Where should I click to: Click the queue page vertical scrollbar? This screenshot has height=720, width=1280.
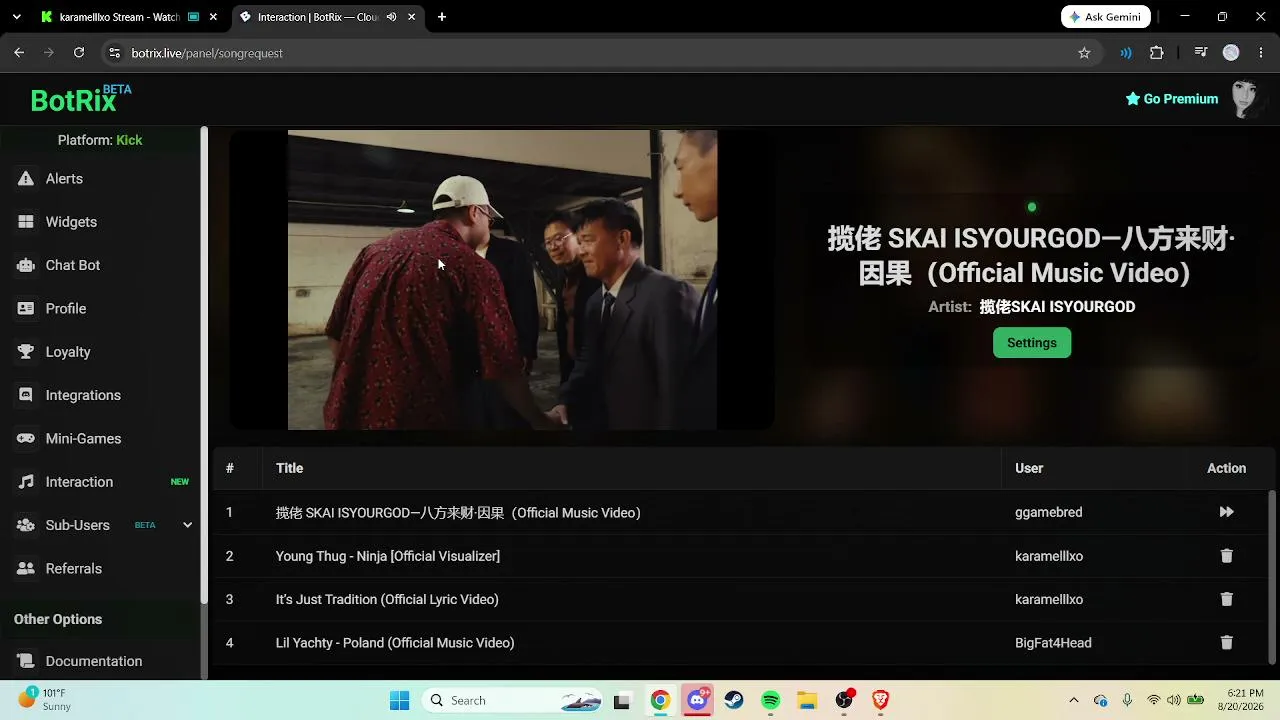click(x=1274, y=575)
